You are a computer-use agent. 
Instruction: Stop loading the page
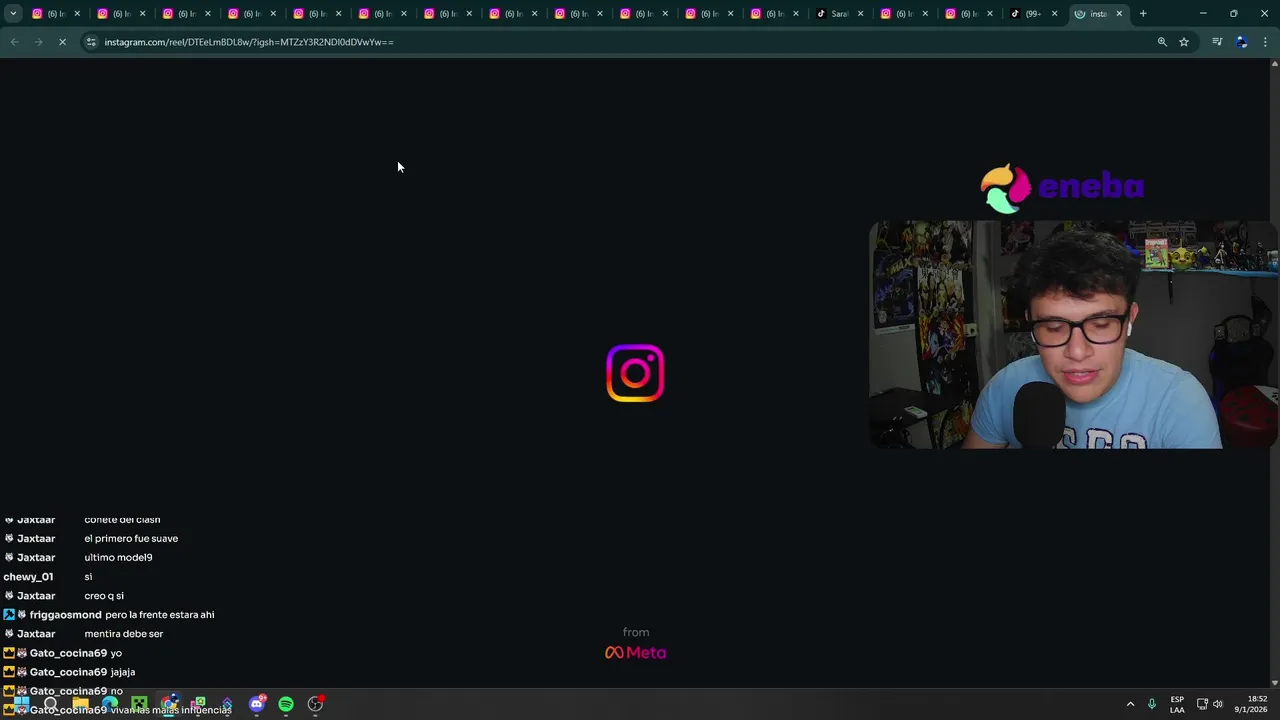coord(62,42)
